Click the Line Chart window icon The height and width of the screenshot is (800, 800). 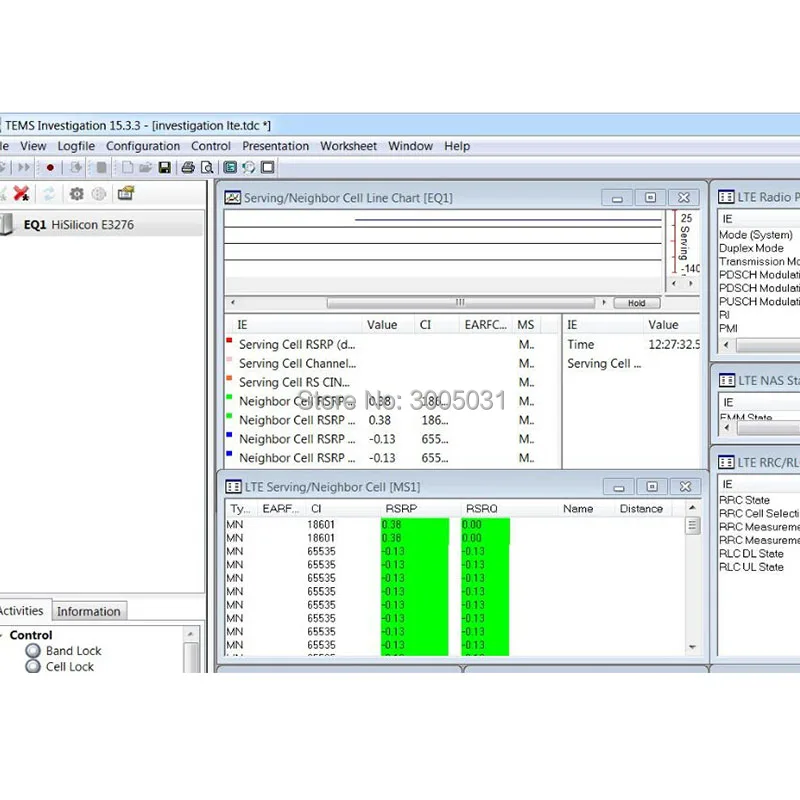[x=233, y=198]
